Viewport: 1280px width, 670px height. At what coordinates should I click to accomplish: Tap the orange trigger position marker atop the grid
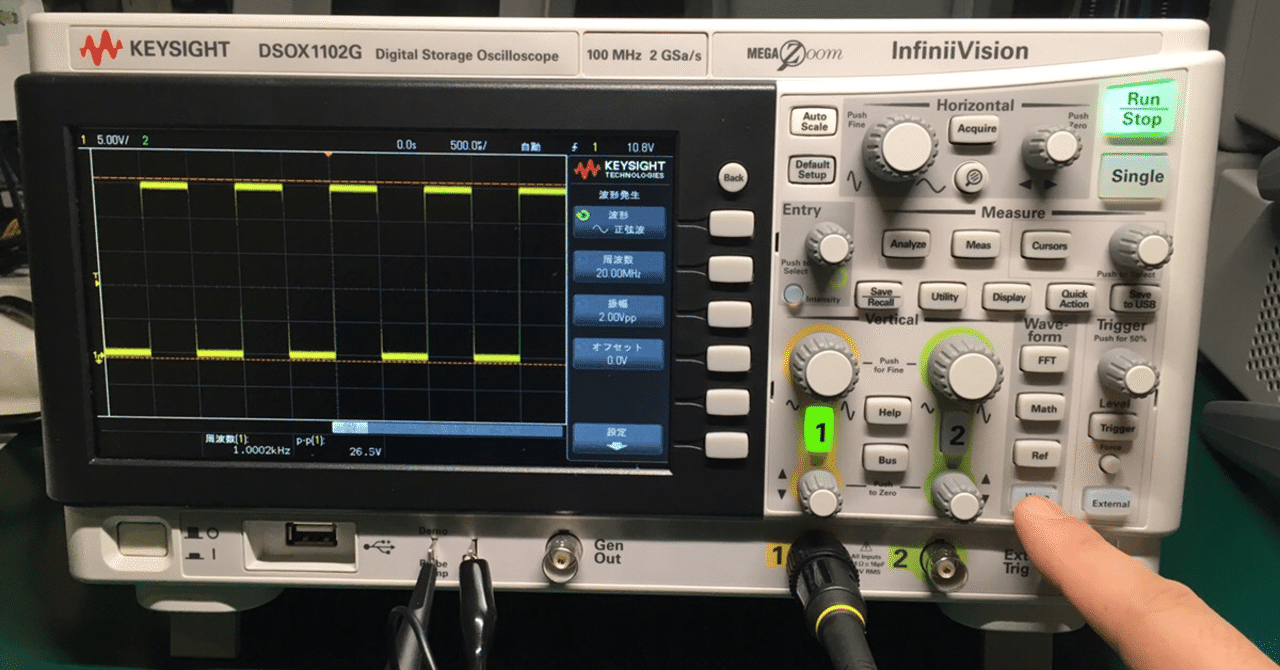[x=327, y=155]
